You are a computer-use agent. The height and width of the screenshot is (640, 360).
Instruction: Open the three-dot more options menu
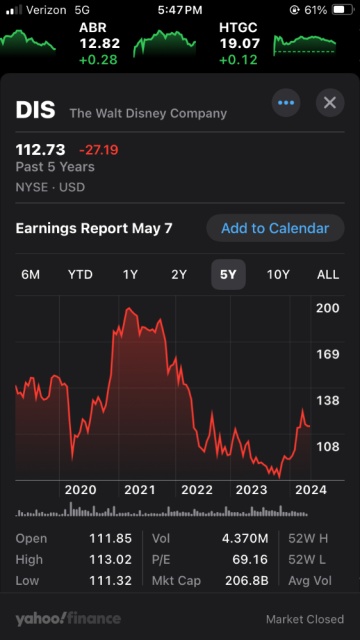[x=286, y=103]
